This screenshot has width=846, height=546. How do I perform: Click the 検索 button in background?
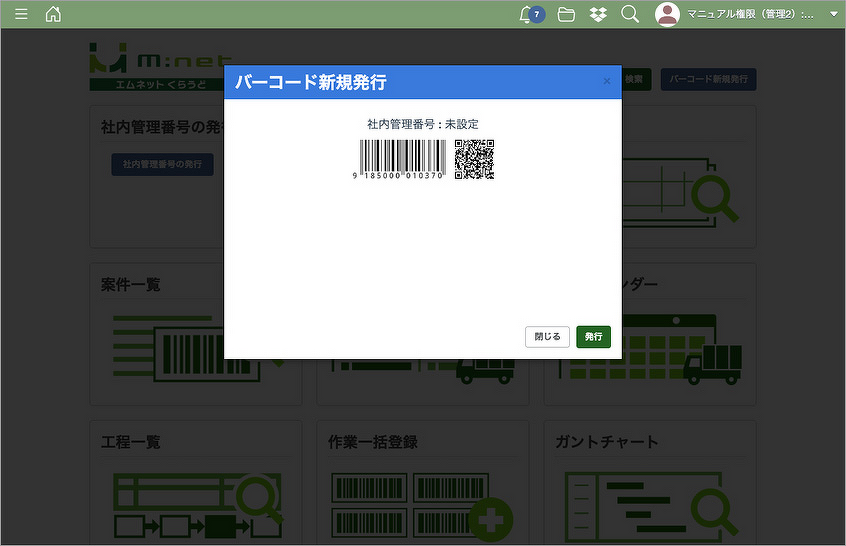pos(636,79)
